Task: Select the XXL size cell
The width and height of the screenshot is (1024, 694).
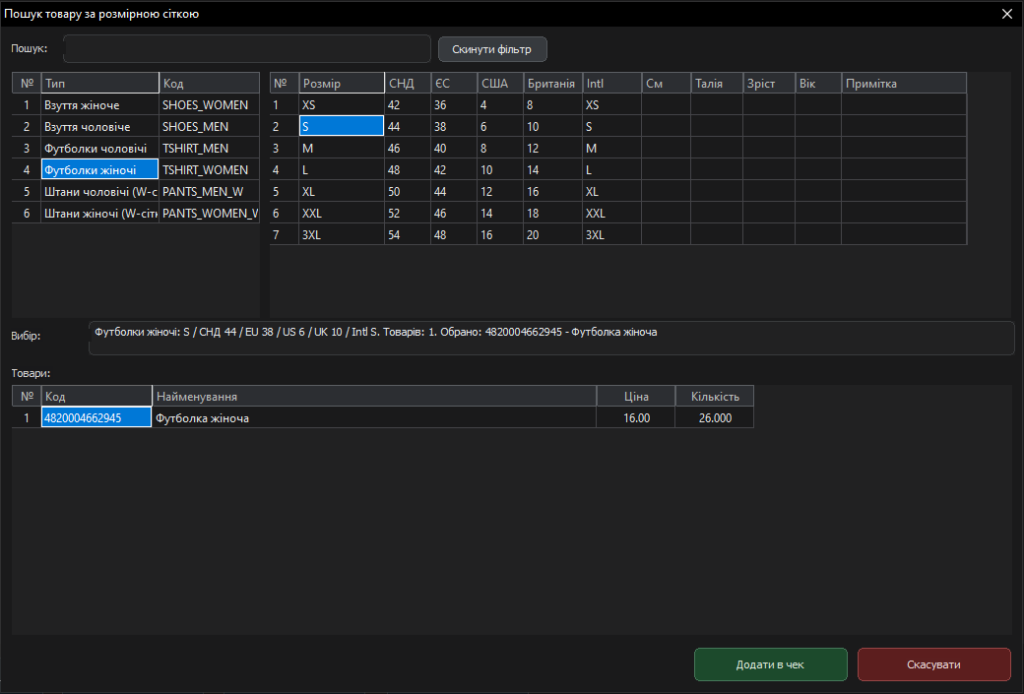Action: [341, 213]
